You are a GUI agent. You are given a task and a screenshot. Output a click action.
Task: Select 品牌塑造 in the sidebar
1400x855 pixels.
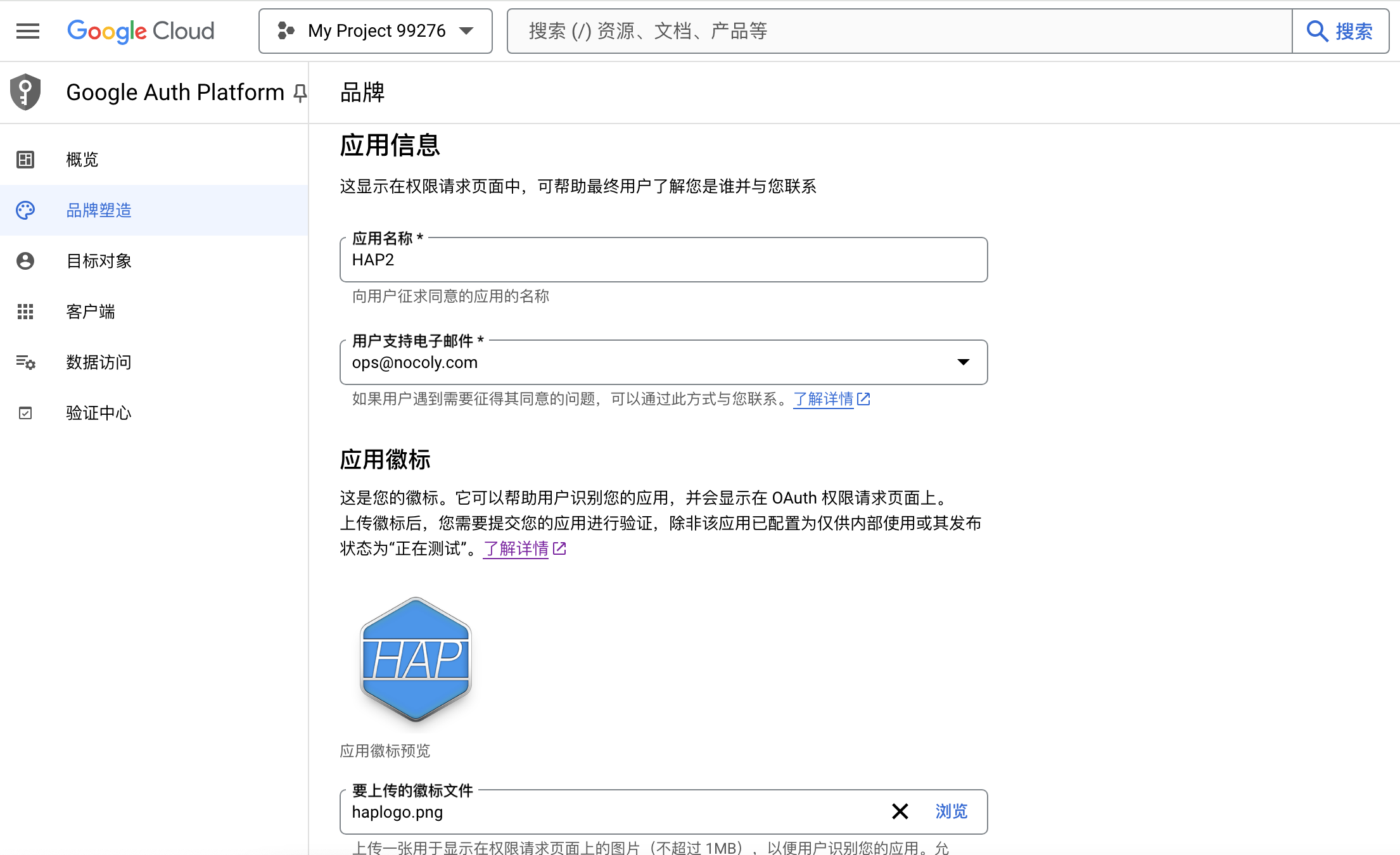click(x=154, y=210)
